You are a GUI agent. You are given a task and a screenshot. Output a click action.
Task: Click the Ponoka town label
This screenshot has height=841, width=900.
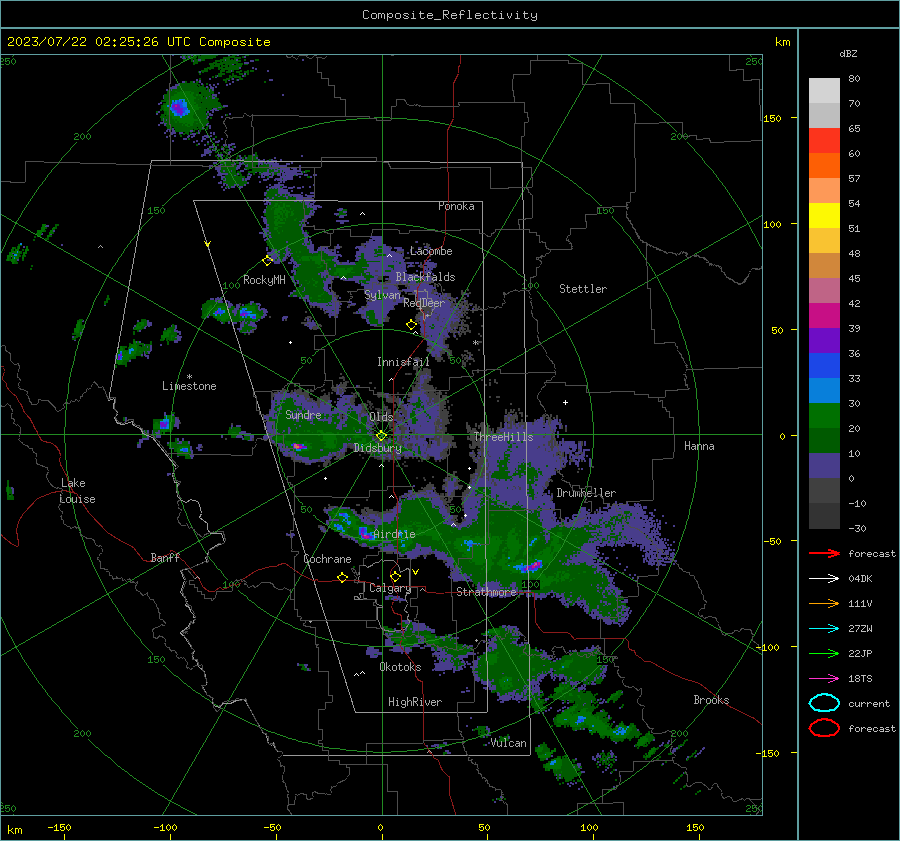[x=456, y=206]
